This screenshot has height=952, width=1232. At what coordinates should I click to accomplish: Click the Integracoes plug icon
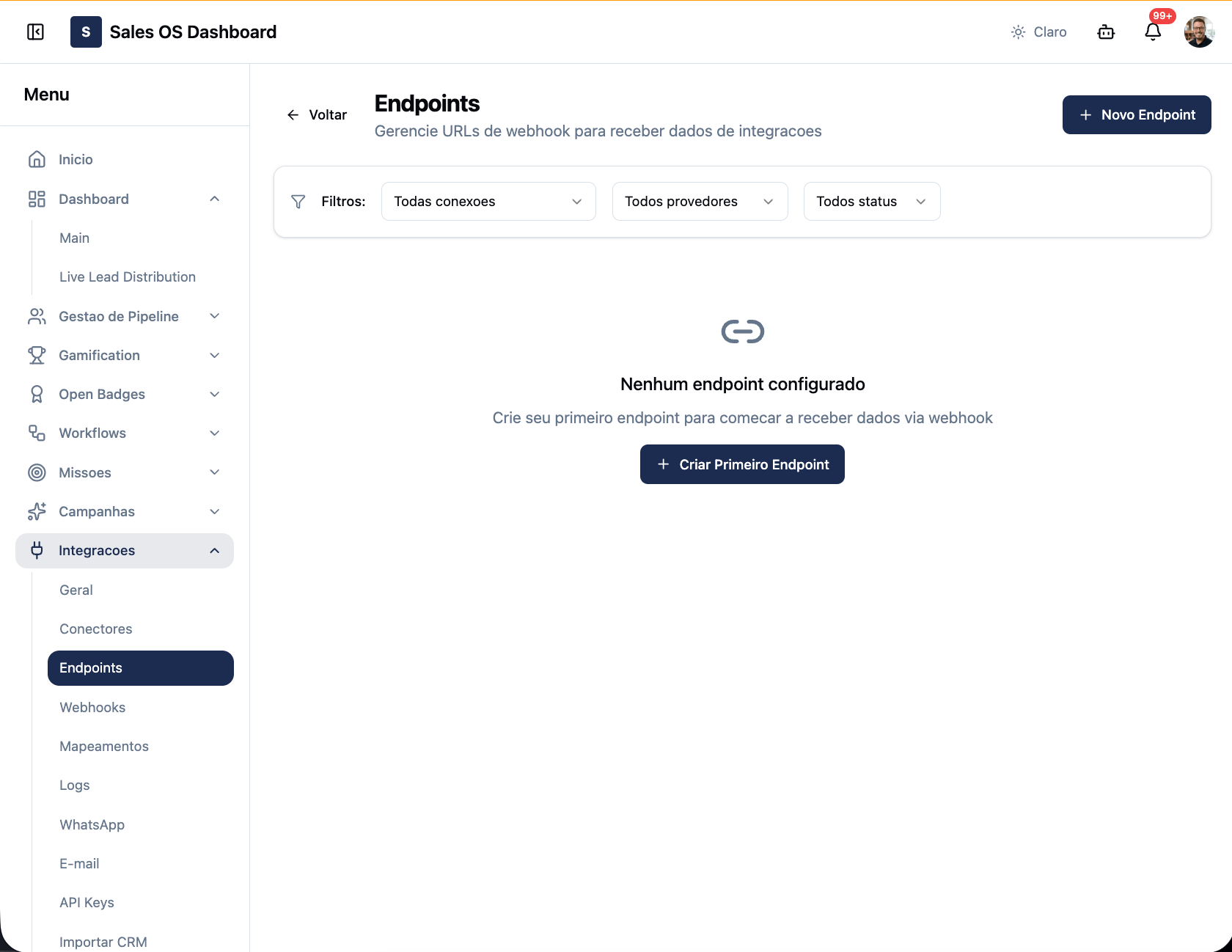[37, 550]
